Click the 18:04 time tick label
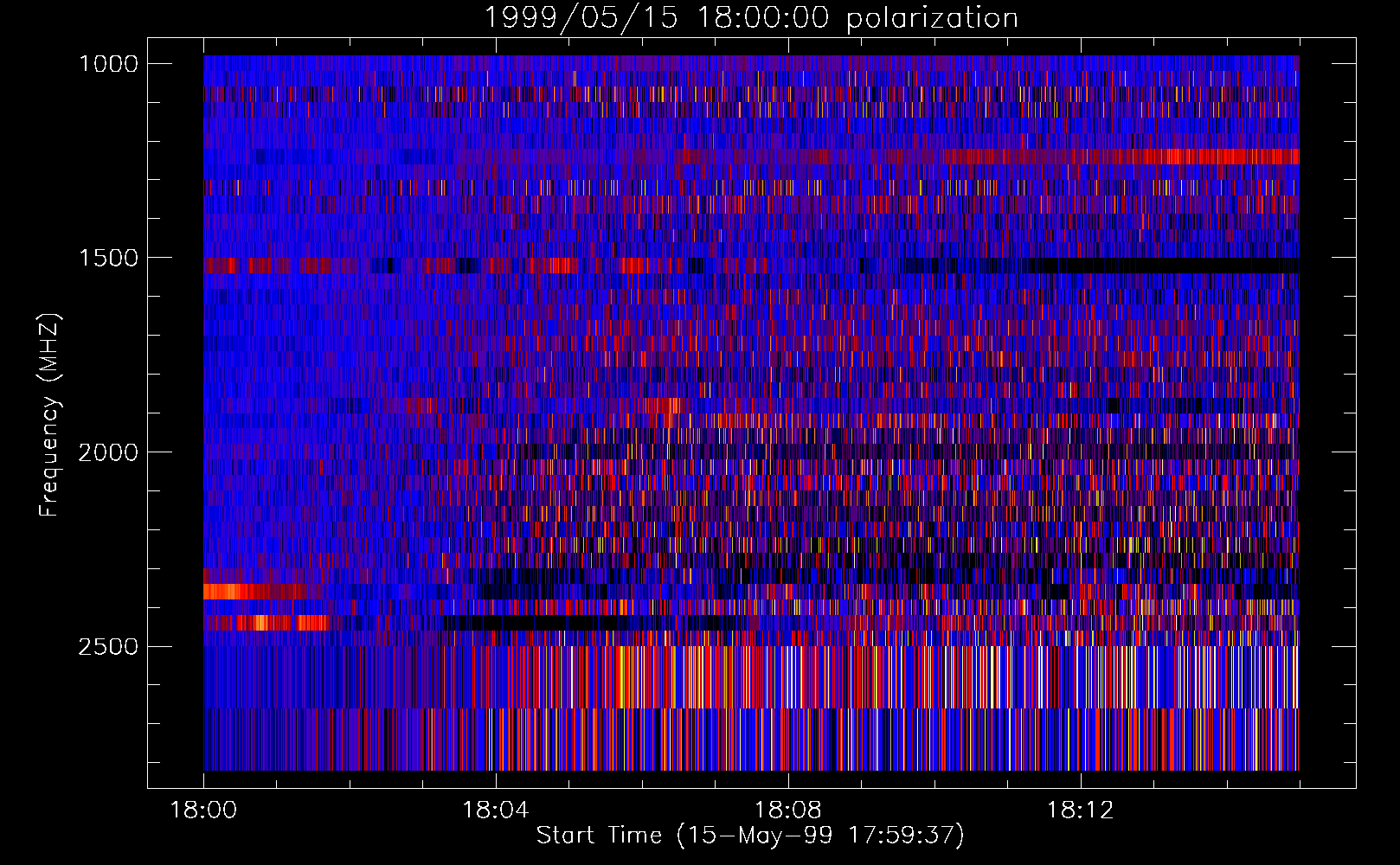The height and width of the screenshot is (865, 1400). (x=496, y=811)
